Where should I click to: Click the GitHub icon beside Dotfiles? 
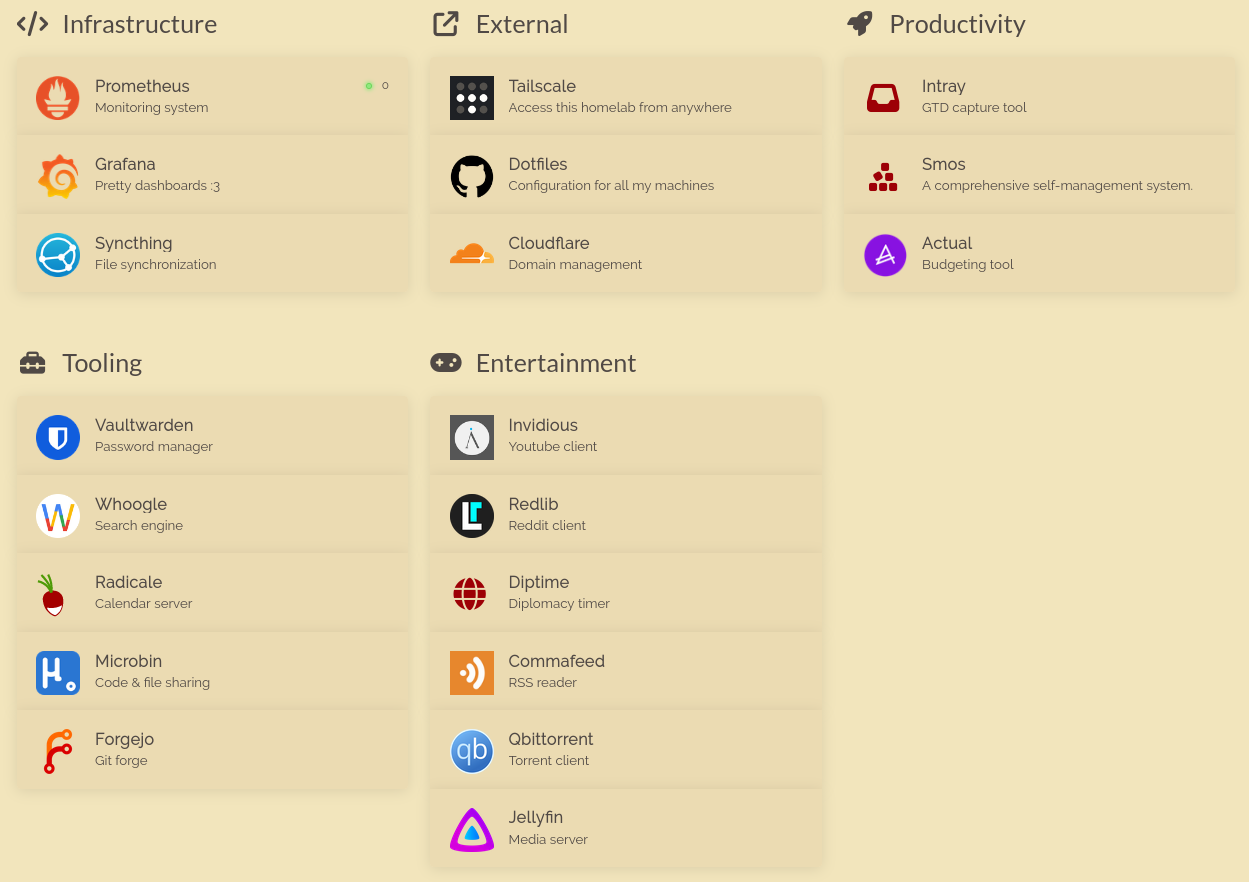(x=472, y=176)
